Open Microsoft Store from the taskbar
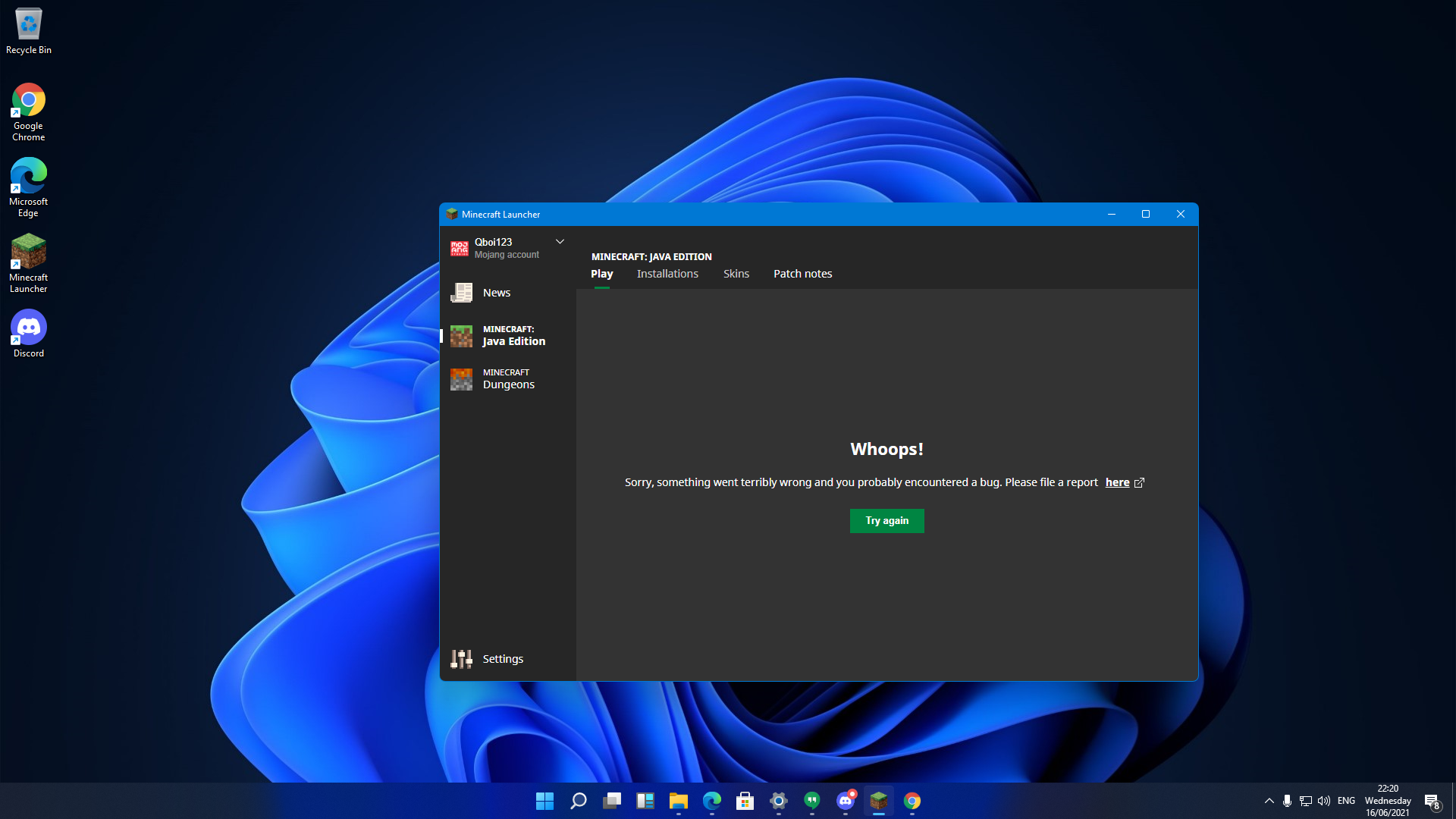Screen dimensions: 1456x819 pyautogui.click(x=745, y=801)
